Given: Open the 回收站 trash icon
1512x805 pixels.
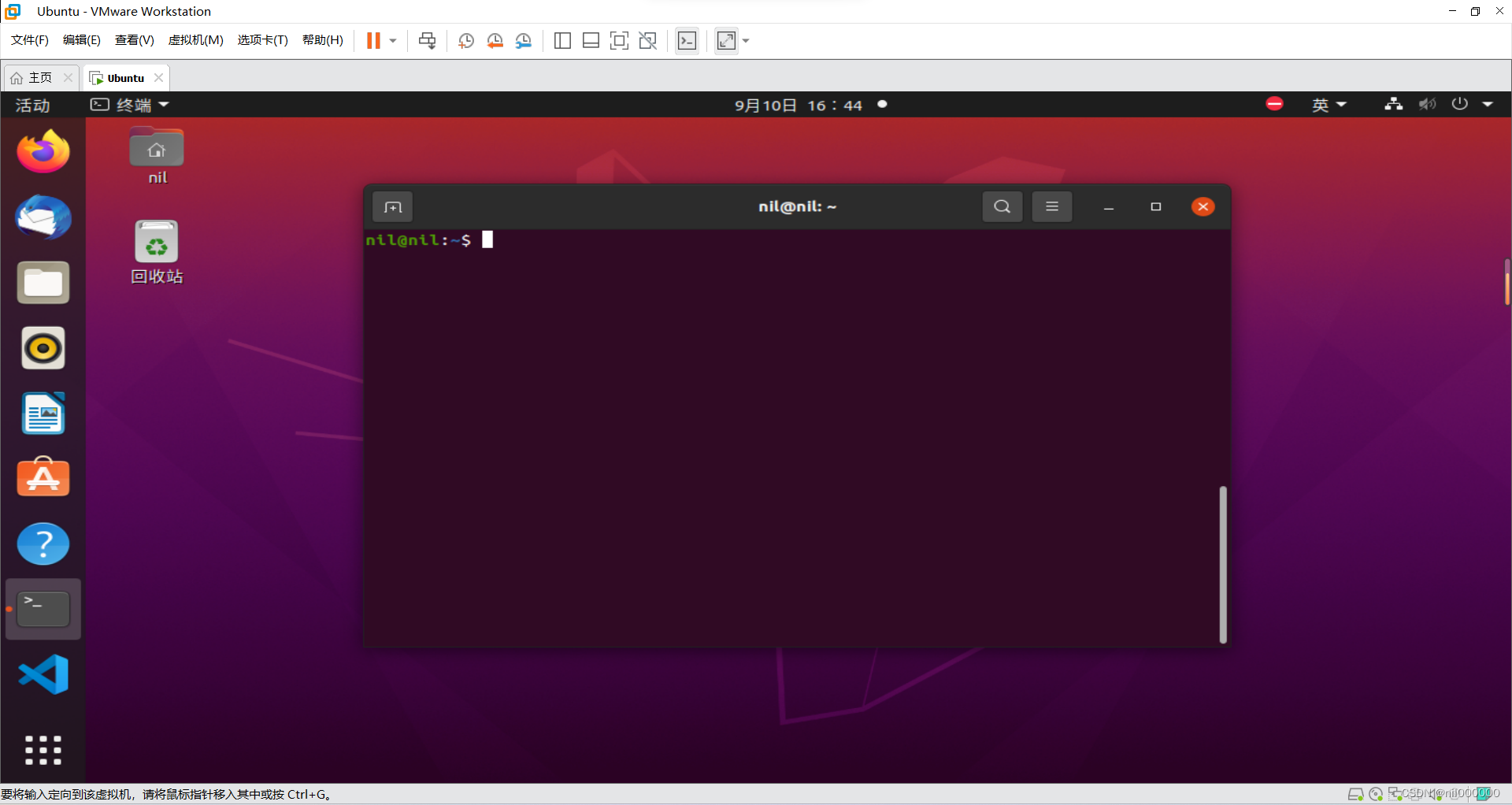Looking at the screenshot, I should tap(157, 252).
